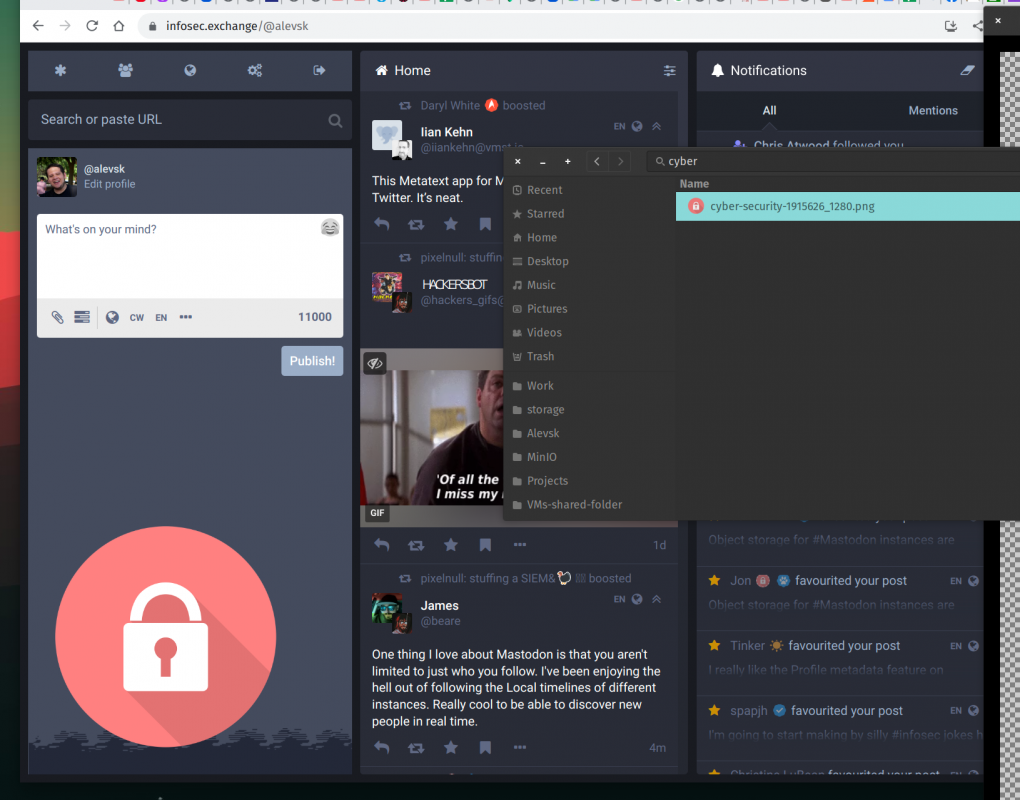Bookmark the post by James
The image size is (1020, 800).
click(x=485, y=747)
